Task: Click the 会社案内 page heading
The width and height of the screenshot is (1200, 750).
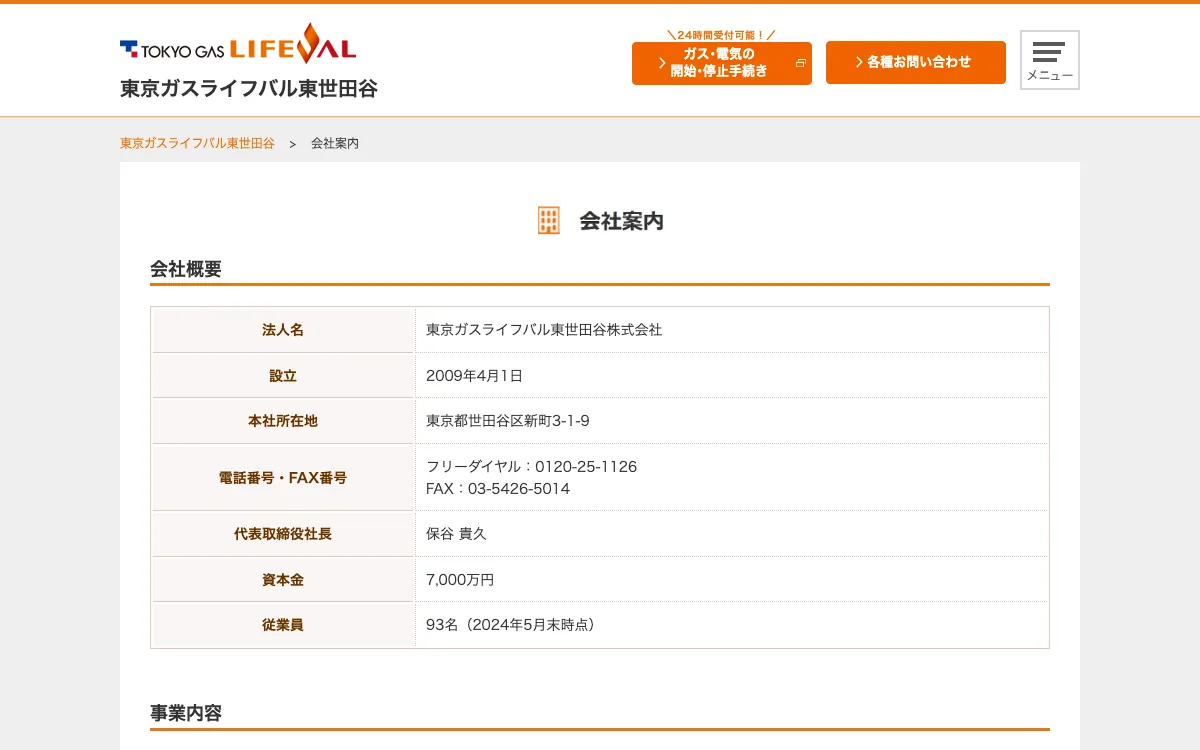Action: (x=622, y=221)
